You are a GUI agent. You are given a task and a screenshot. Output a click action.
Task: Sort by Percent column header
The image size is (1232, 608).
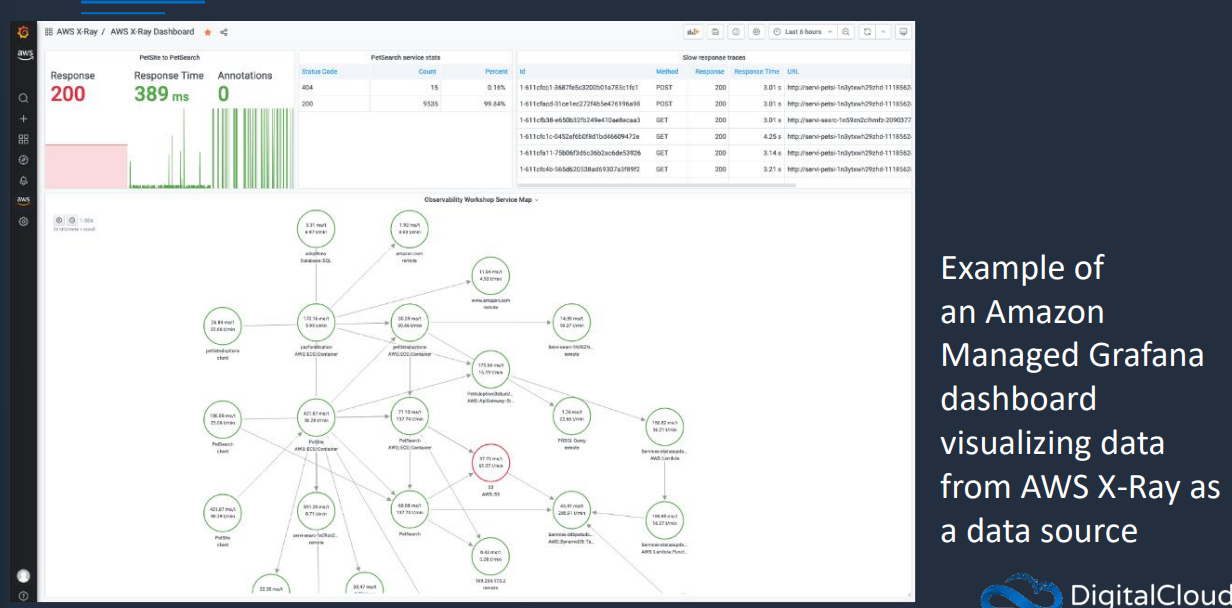(496, 72)
